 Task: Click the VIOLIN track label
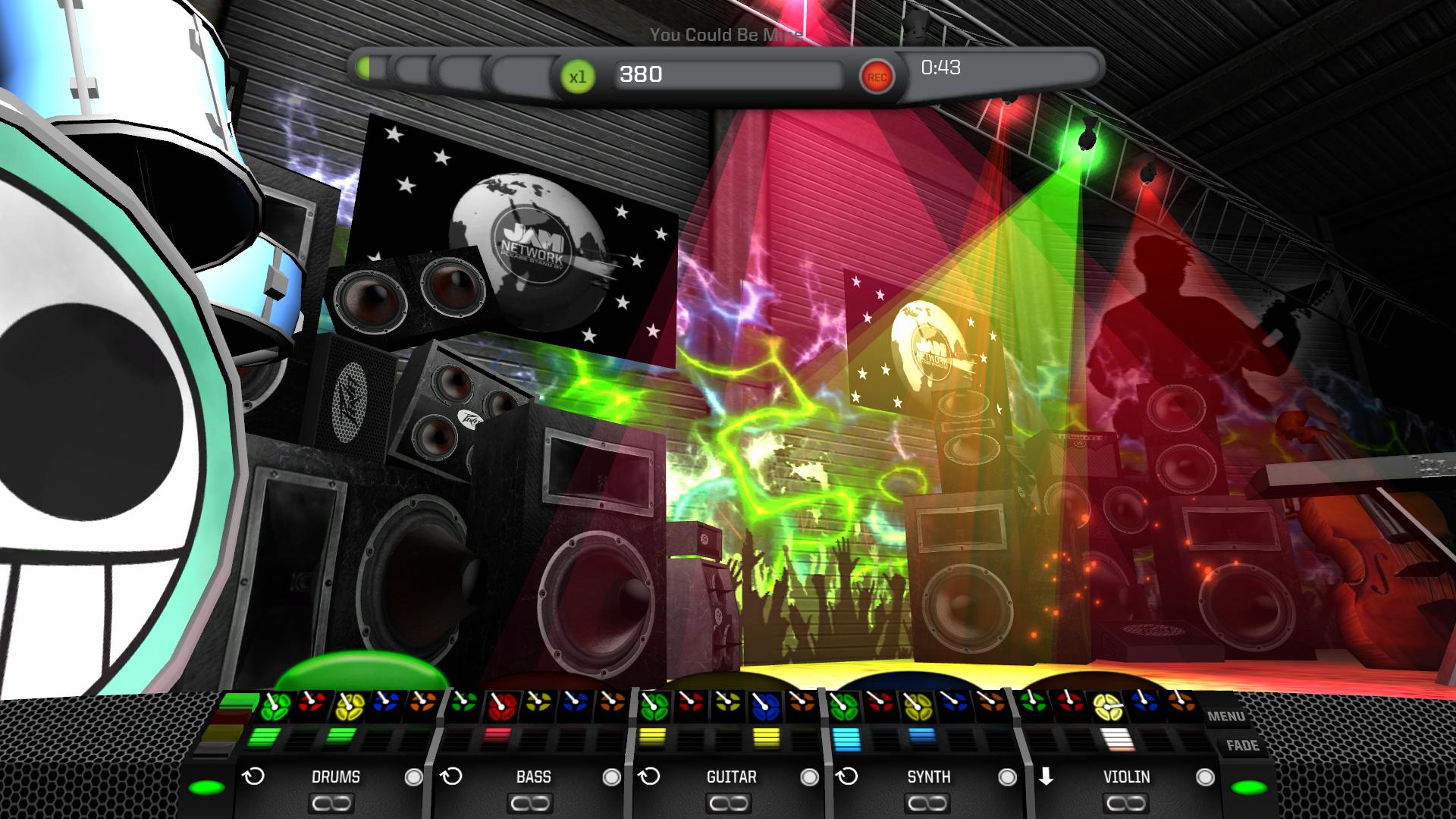(x=1127, y=777)
